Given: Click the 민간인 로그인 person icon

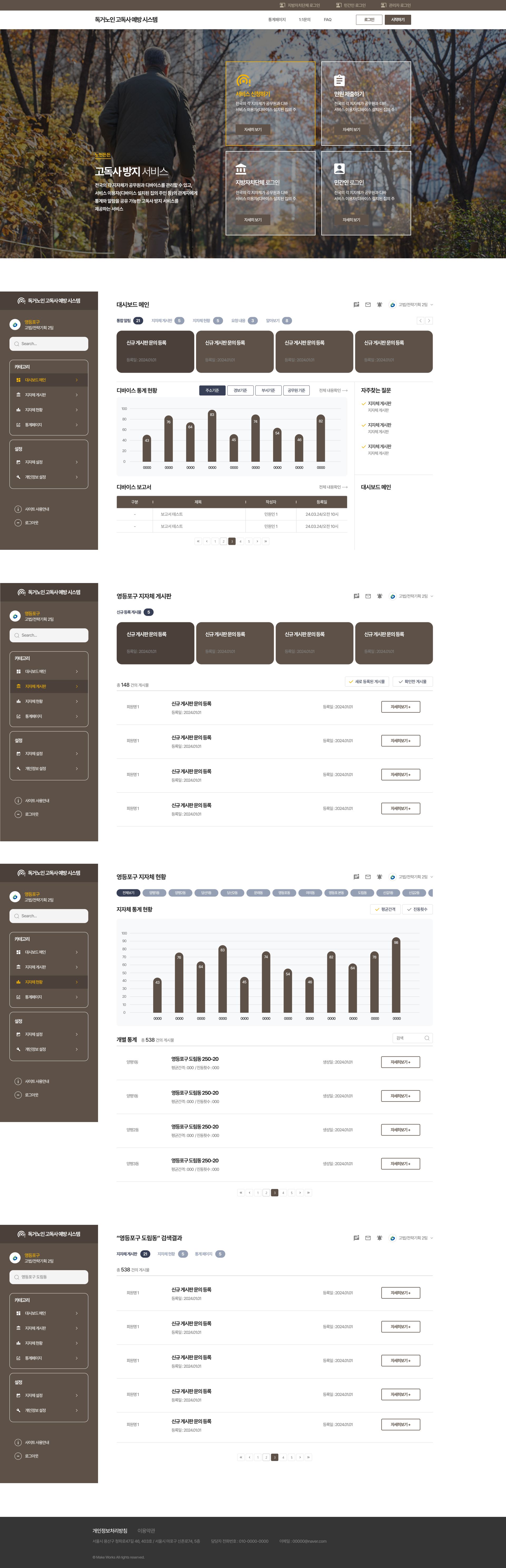Looking at the screenshot, I should coord(340,169).
